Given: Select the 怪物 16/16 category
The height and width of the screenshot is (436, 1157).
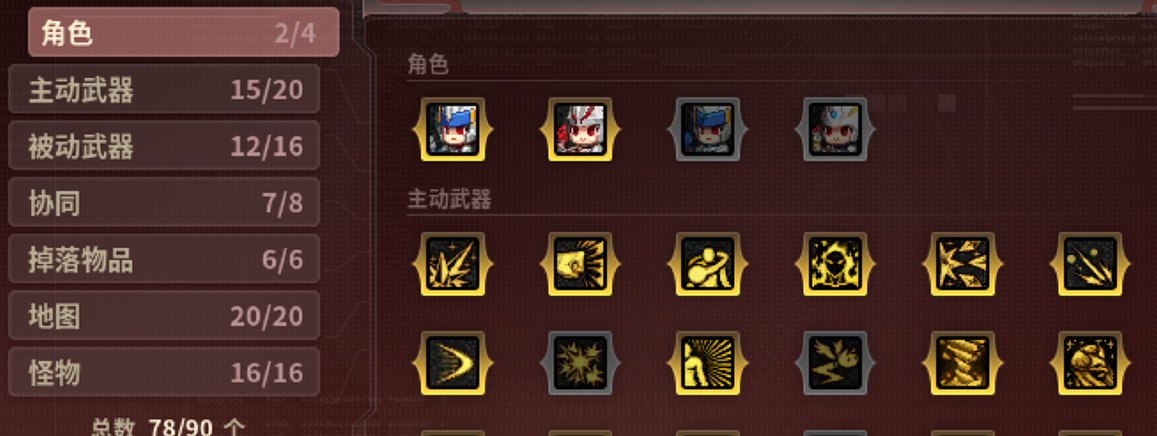Looking at the screenshot, I should 164,372.
